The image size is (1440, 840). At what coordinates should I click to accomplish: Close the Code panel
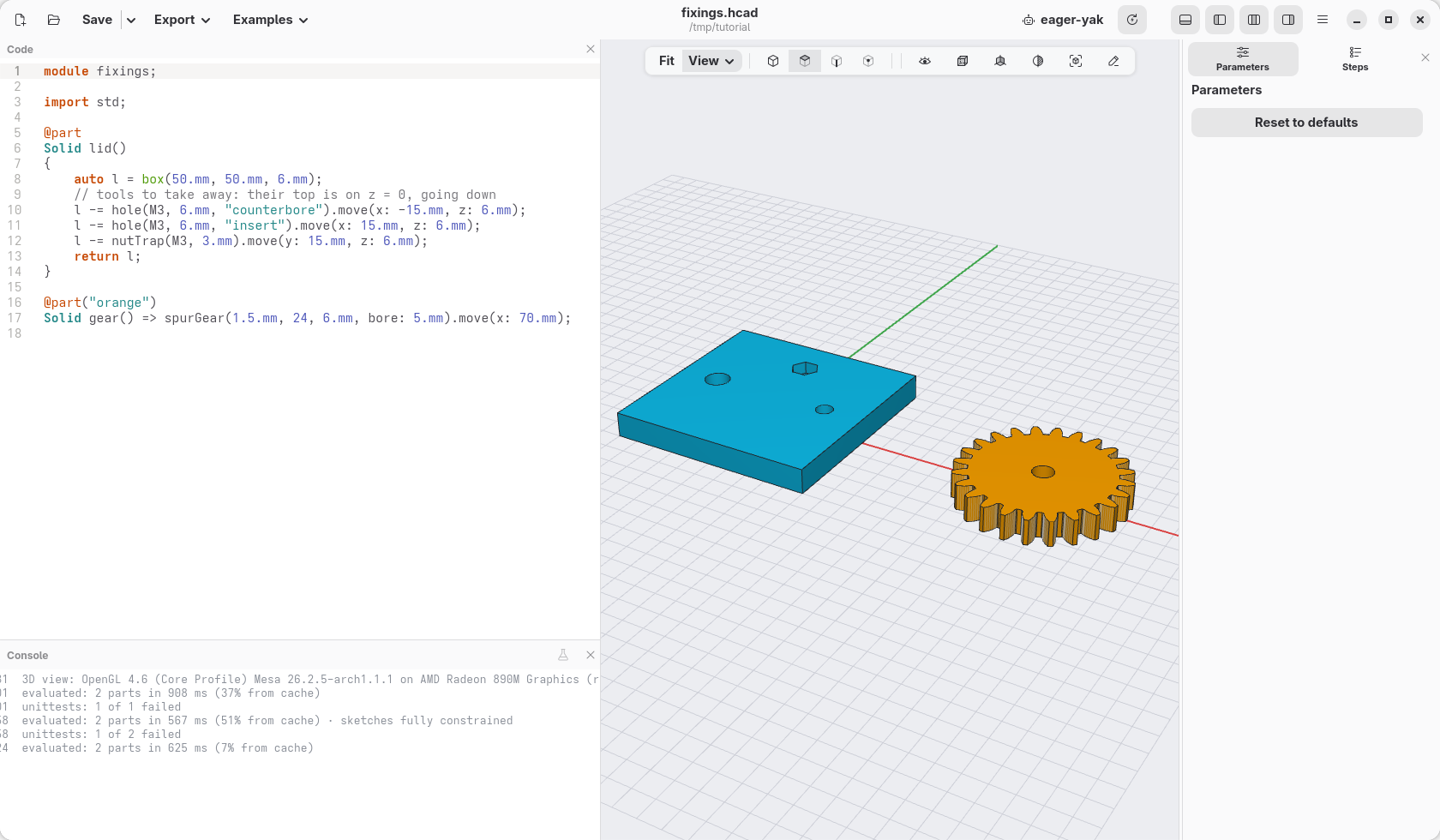(591, 49)
